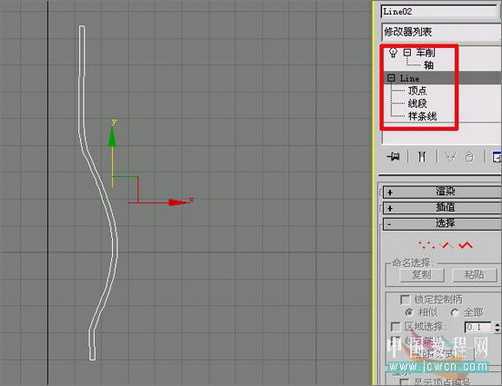Select 顶点 in the modifier stack
Viewport: 502px width, 386px height.
(417, 91)
